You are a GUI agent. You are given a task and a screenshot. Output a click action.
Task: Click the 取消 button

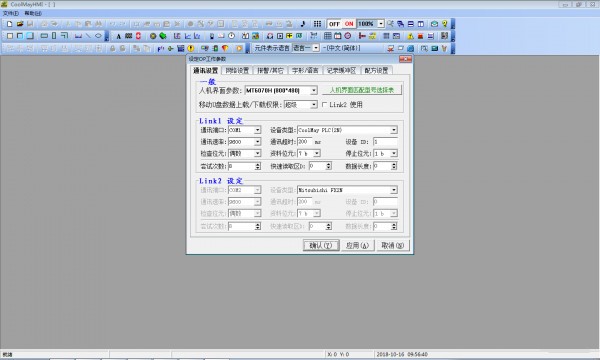pos(392,246)
